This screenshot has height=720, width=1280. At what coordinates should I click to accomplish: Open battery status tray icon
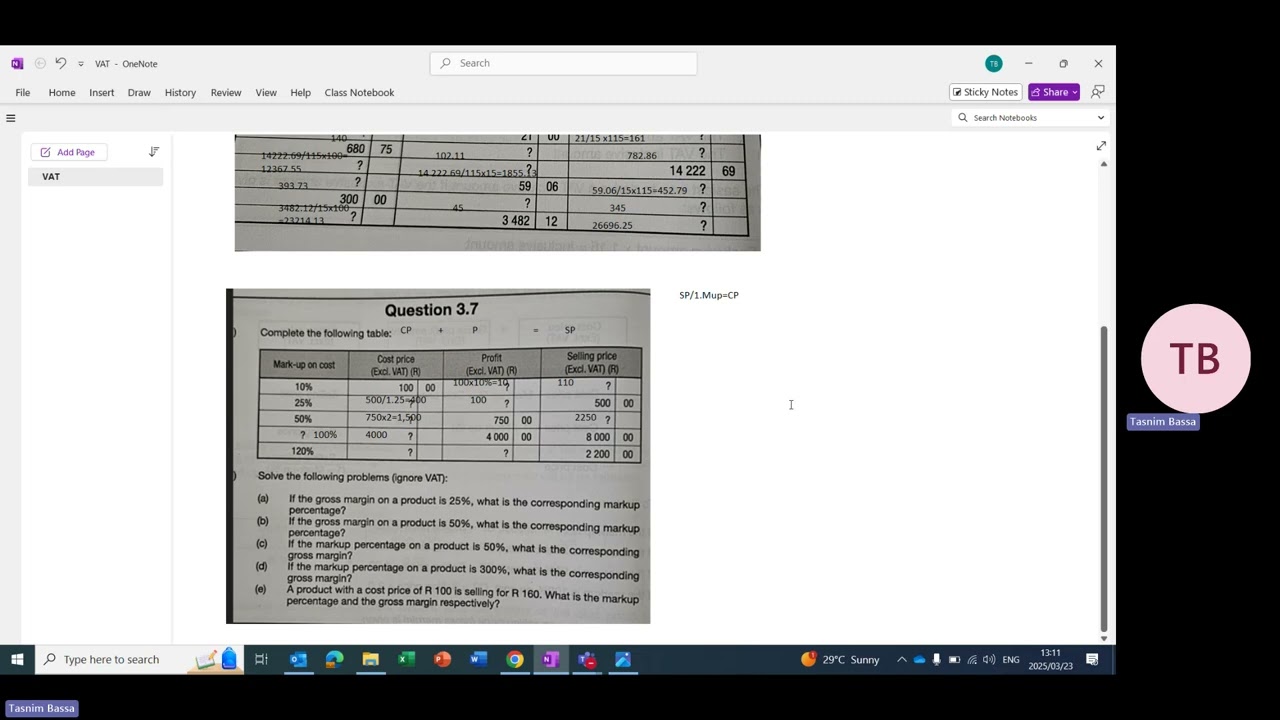tap(954, 659)
